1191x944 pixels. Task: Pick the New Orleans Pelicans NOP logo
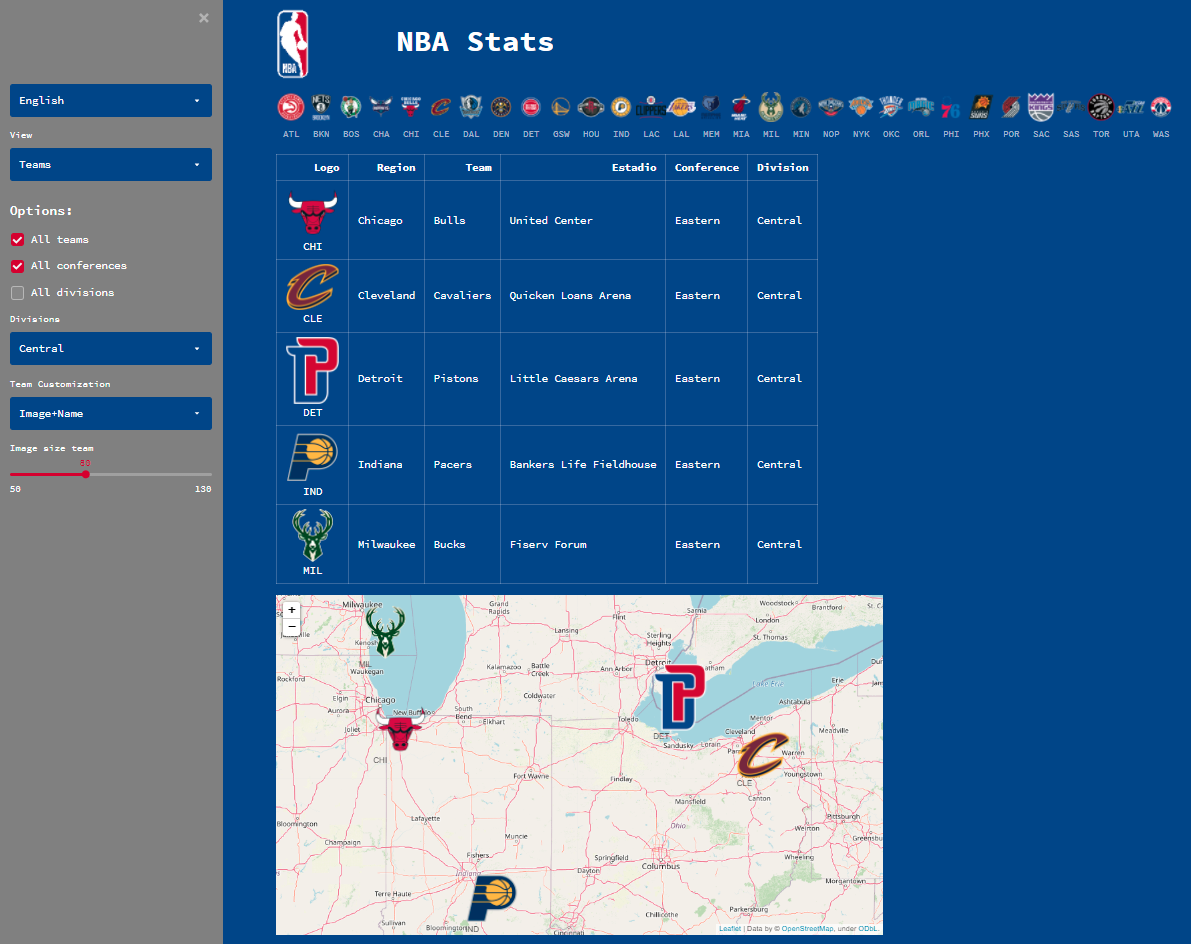pyautogui.click(x=831, y=108)
